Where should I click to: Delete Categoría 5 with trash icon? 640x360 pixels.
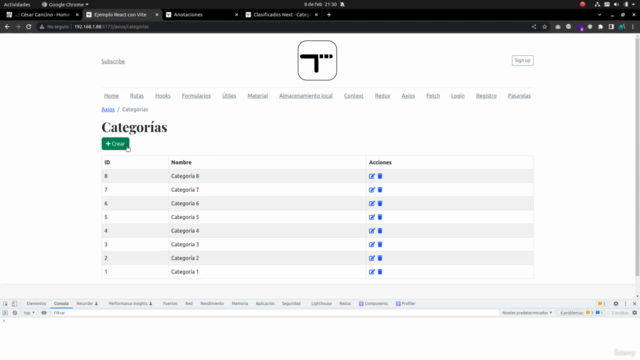tap(380, 217)
